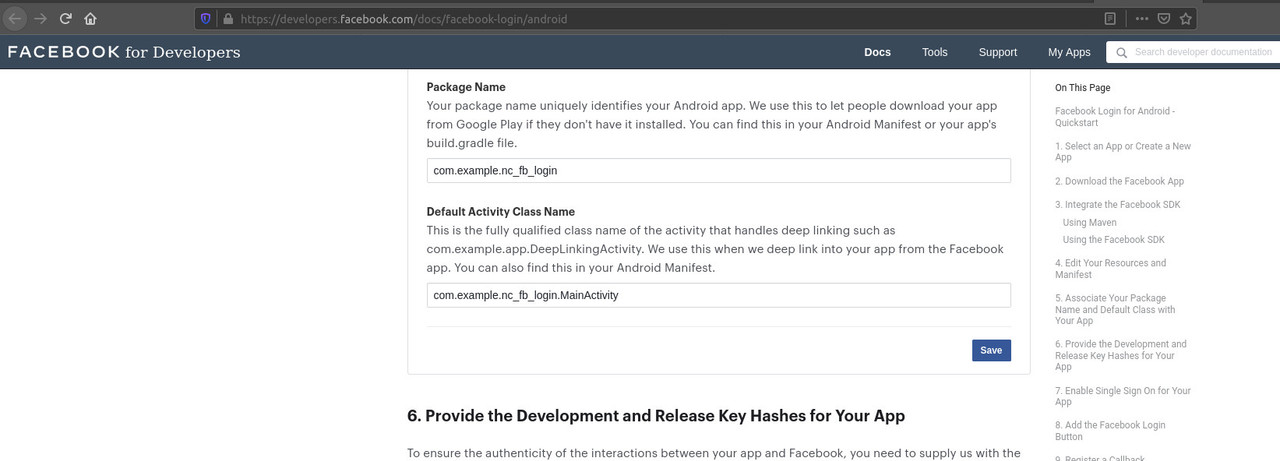Edit the Default Activity Class Name field
1280x461 pixels.
(718, 295)
